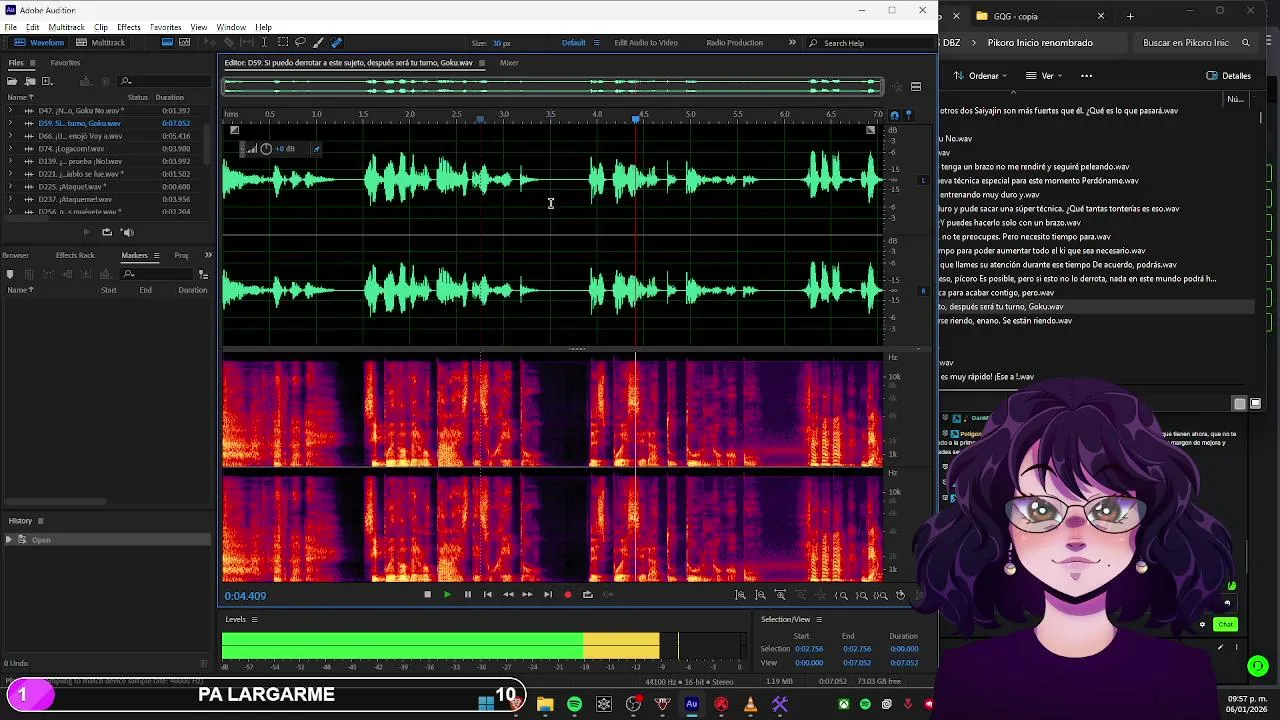Open the Effects menu

pos(129,27)
